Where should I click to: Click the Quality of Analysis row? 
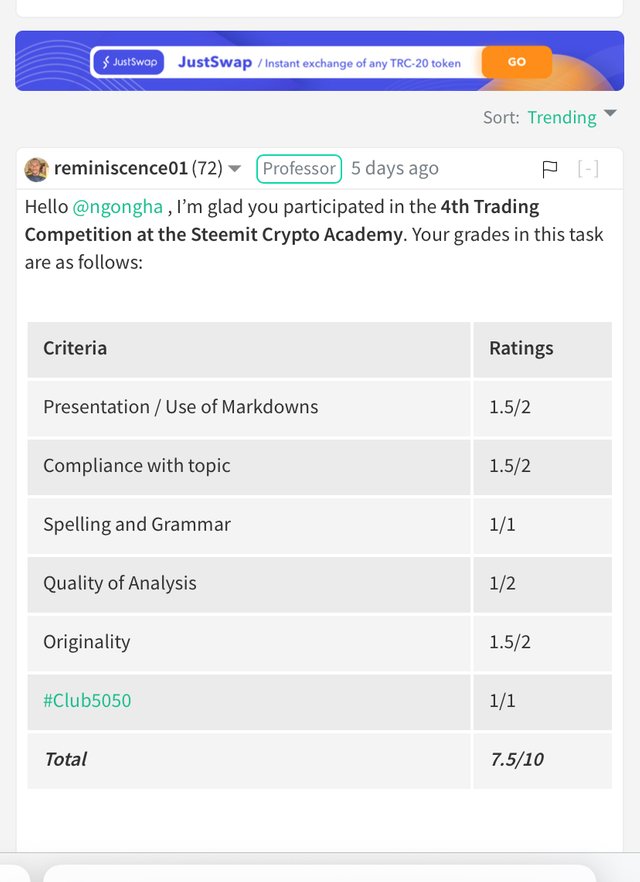tap(319, 584)
